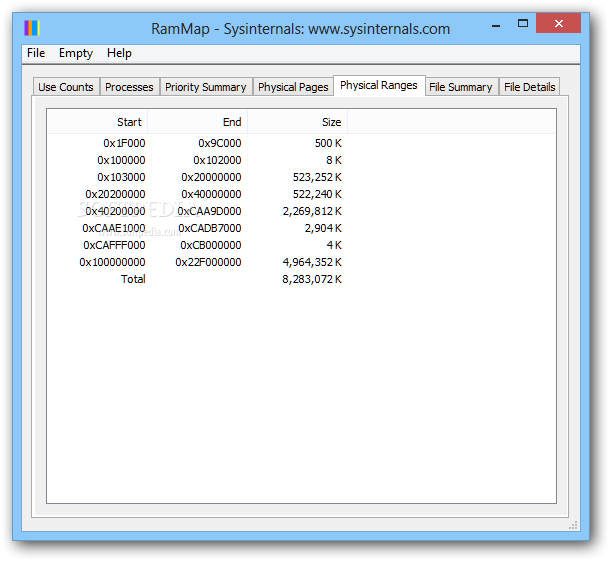Image resolution: width=610 pixels, height=561 pixels.
Task: Click the 500 K size value
Action: click(328, 143)
